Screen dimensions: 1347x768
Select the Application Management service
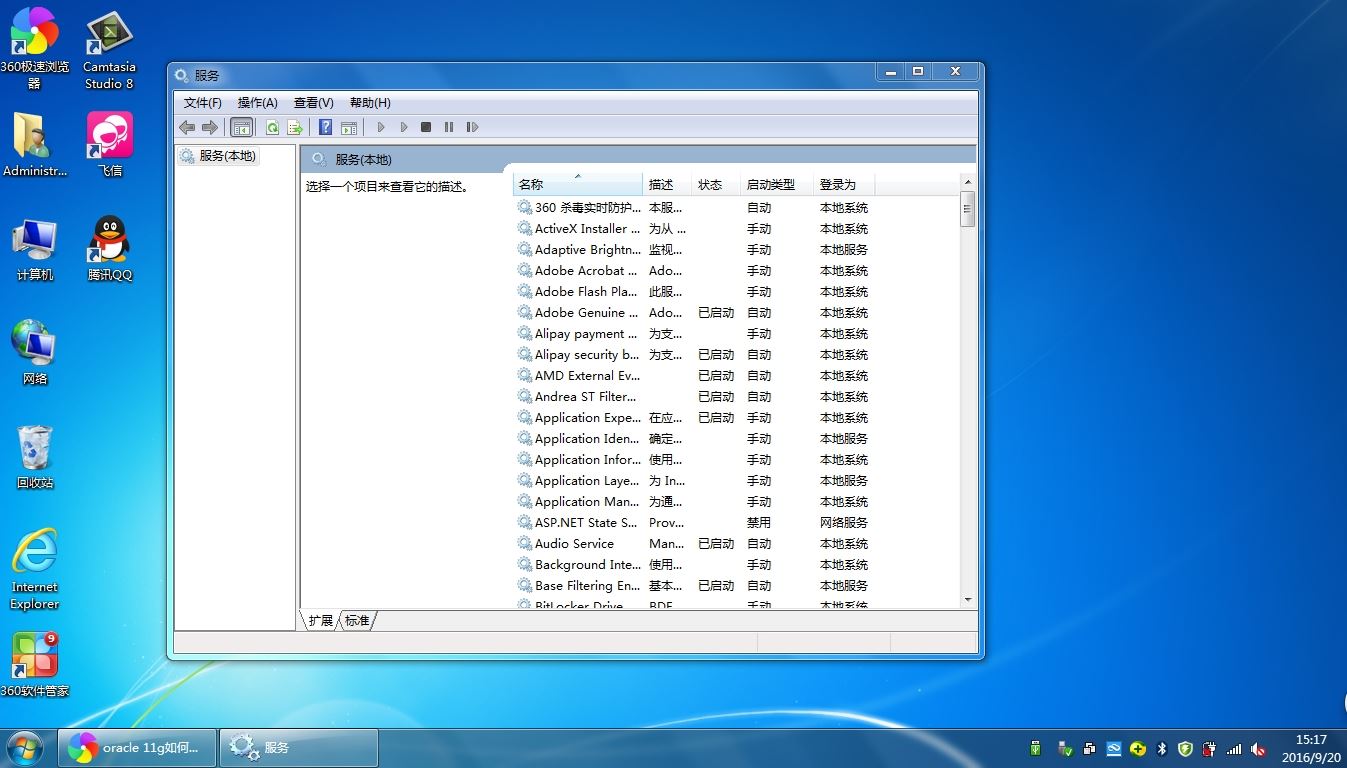pos(693,502)
